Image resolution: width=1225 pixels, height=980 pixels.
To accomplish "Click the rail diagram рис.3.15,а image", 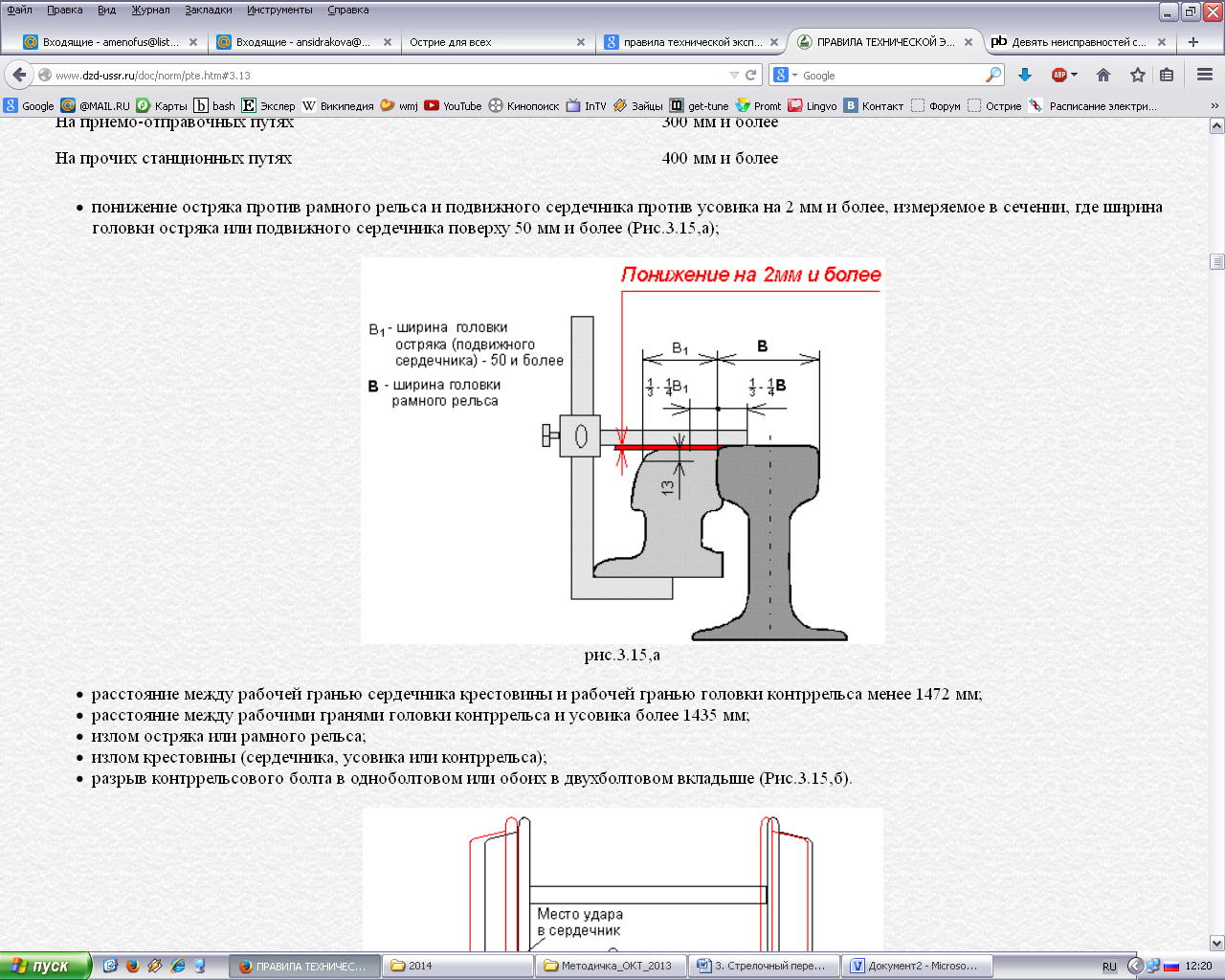I will pyautogui.click(x=623, y=450).
